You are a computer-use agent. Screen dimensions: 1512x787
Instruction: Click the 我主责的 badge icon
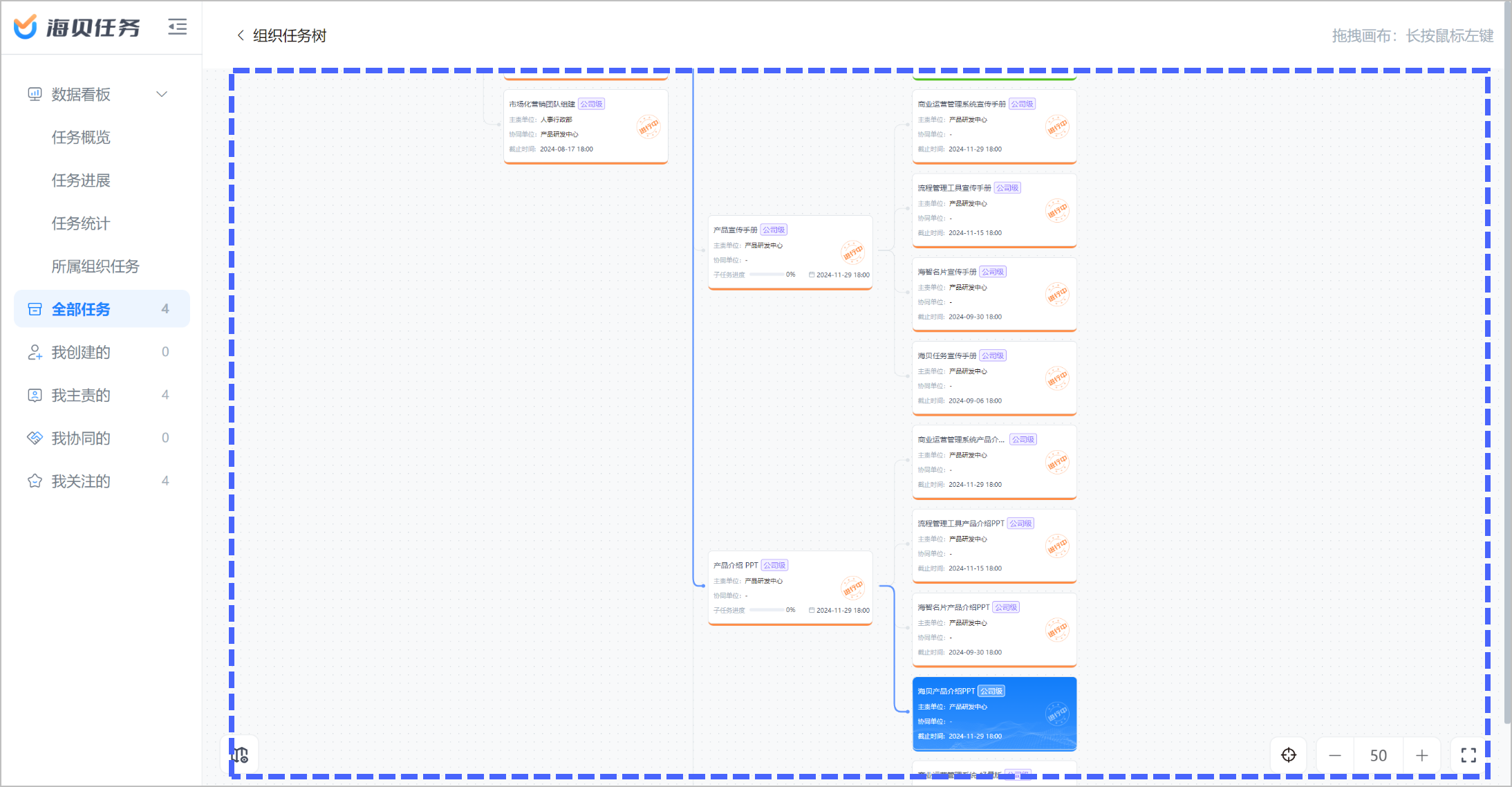[35, 395]
